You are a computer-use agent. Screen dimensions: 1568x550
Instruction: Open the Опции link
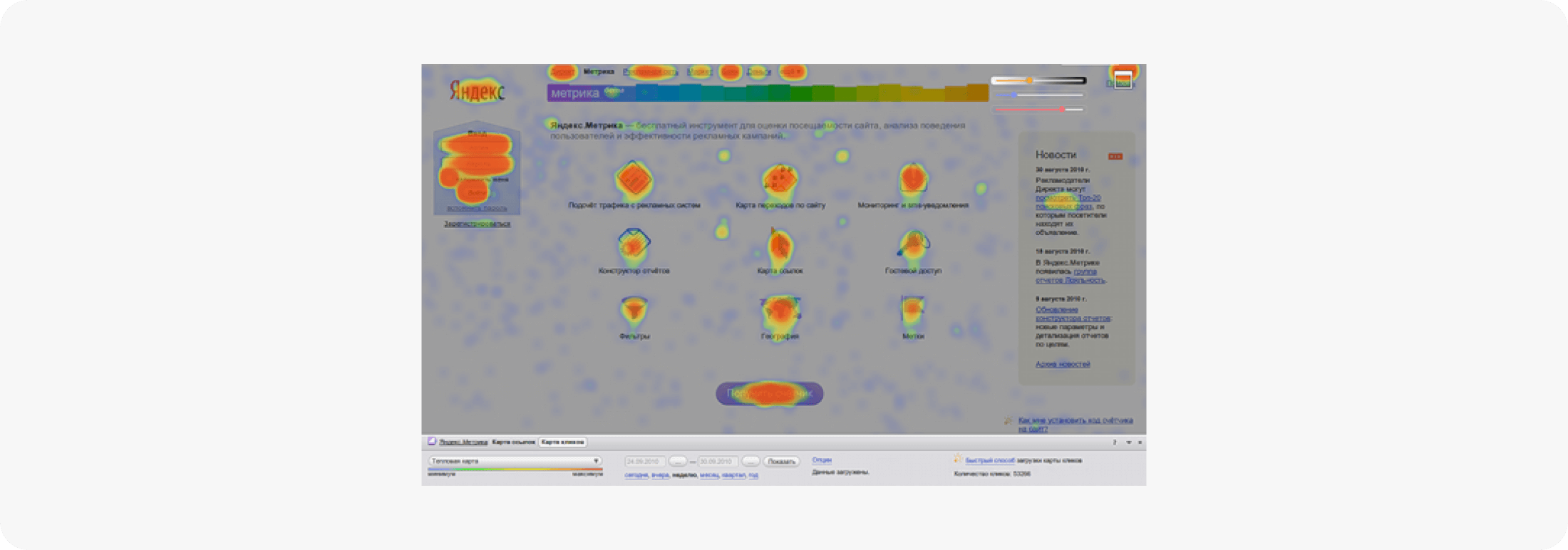pos(822,460)
